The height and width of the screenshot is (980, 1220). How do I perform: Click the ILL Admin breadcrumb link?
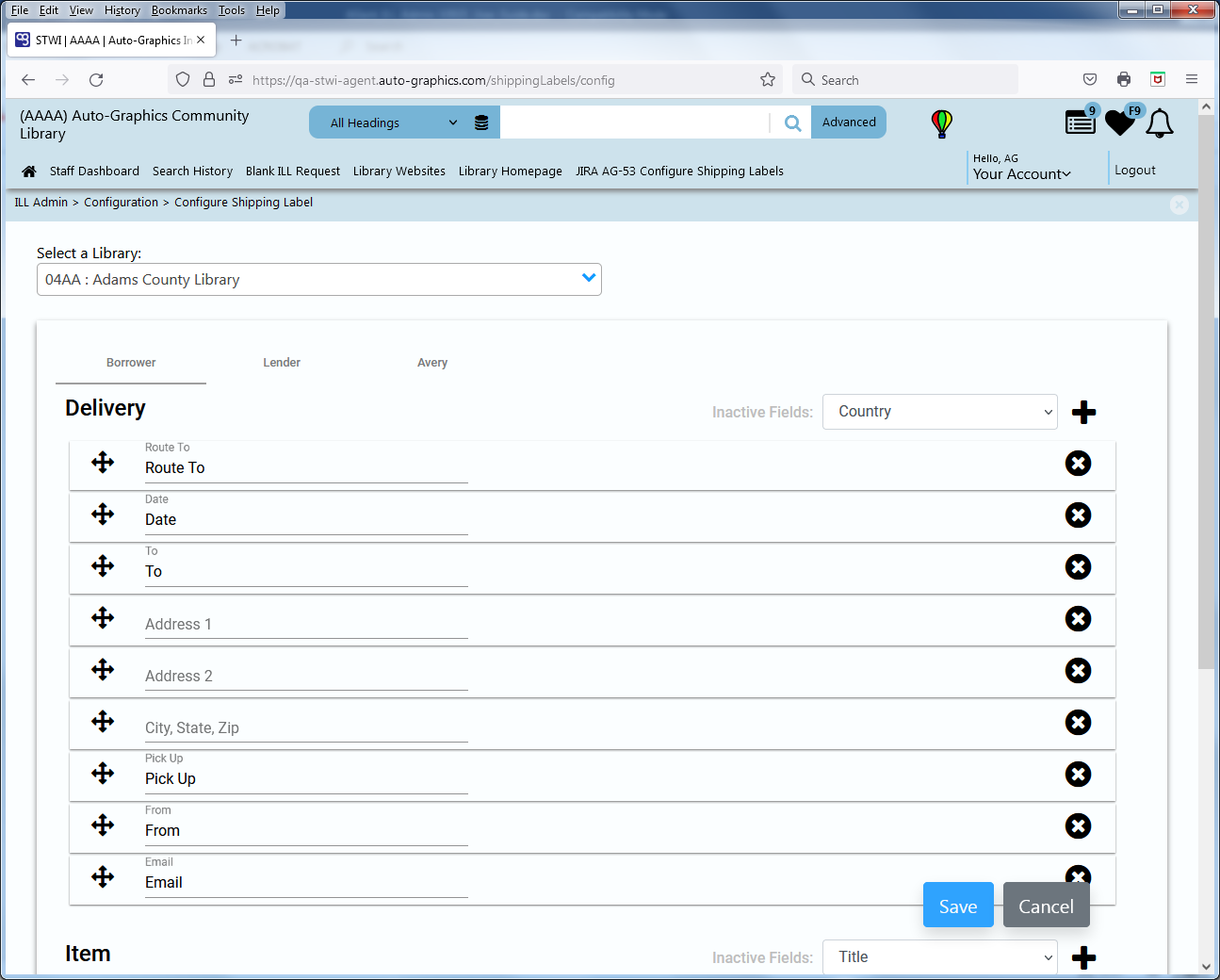point(41,203)
